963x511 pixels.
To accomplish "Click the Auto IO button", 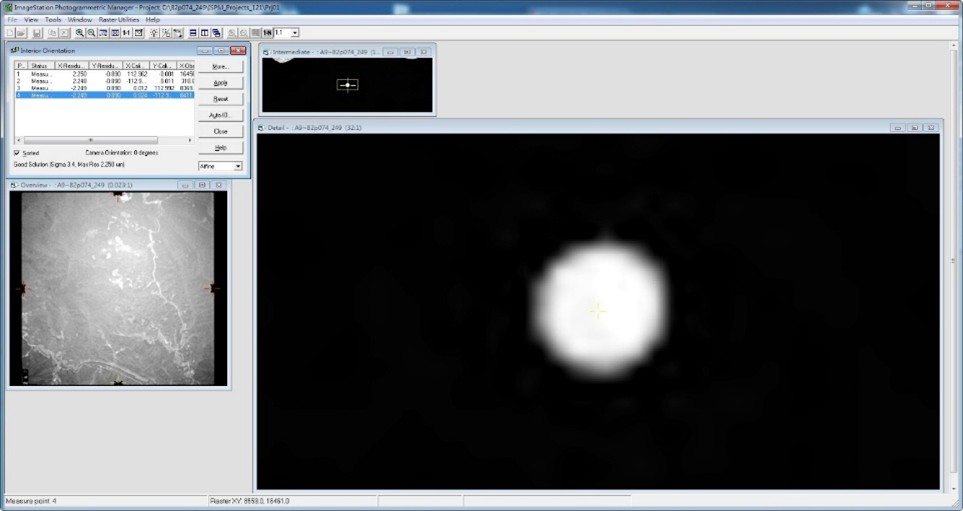I will (220, 115).
